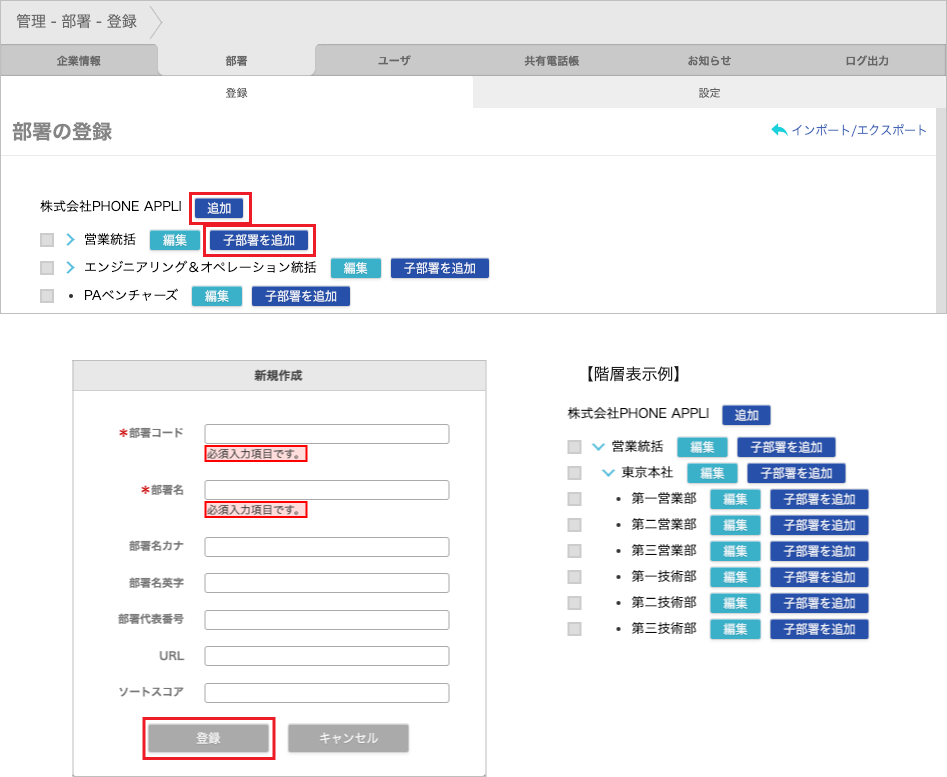Go to the お知らせ tab
Screen dimensions: 947x777
[709, 60]
